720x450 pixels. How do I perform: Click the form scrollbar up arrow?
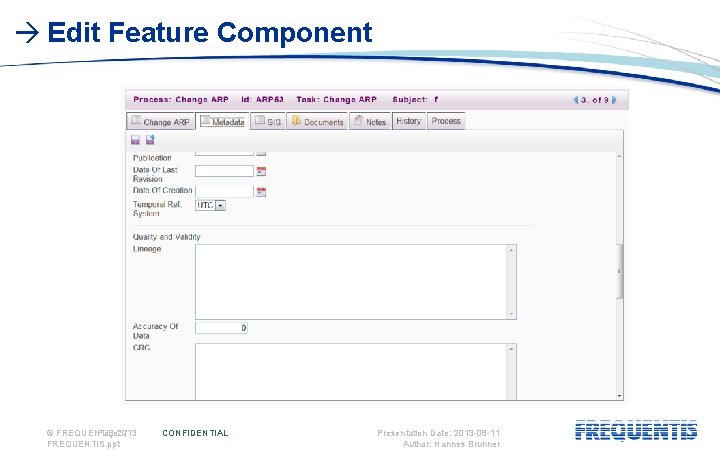coord(619,156)
